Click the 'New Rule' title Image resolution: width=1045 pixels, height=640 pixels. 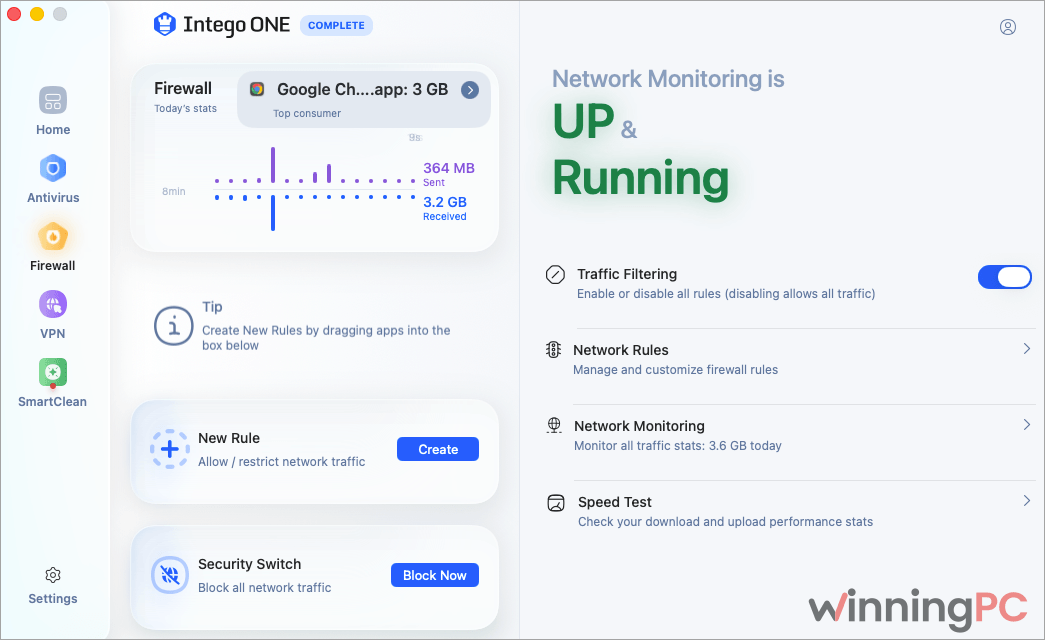(229, 438)
